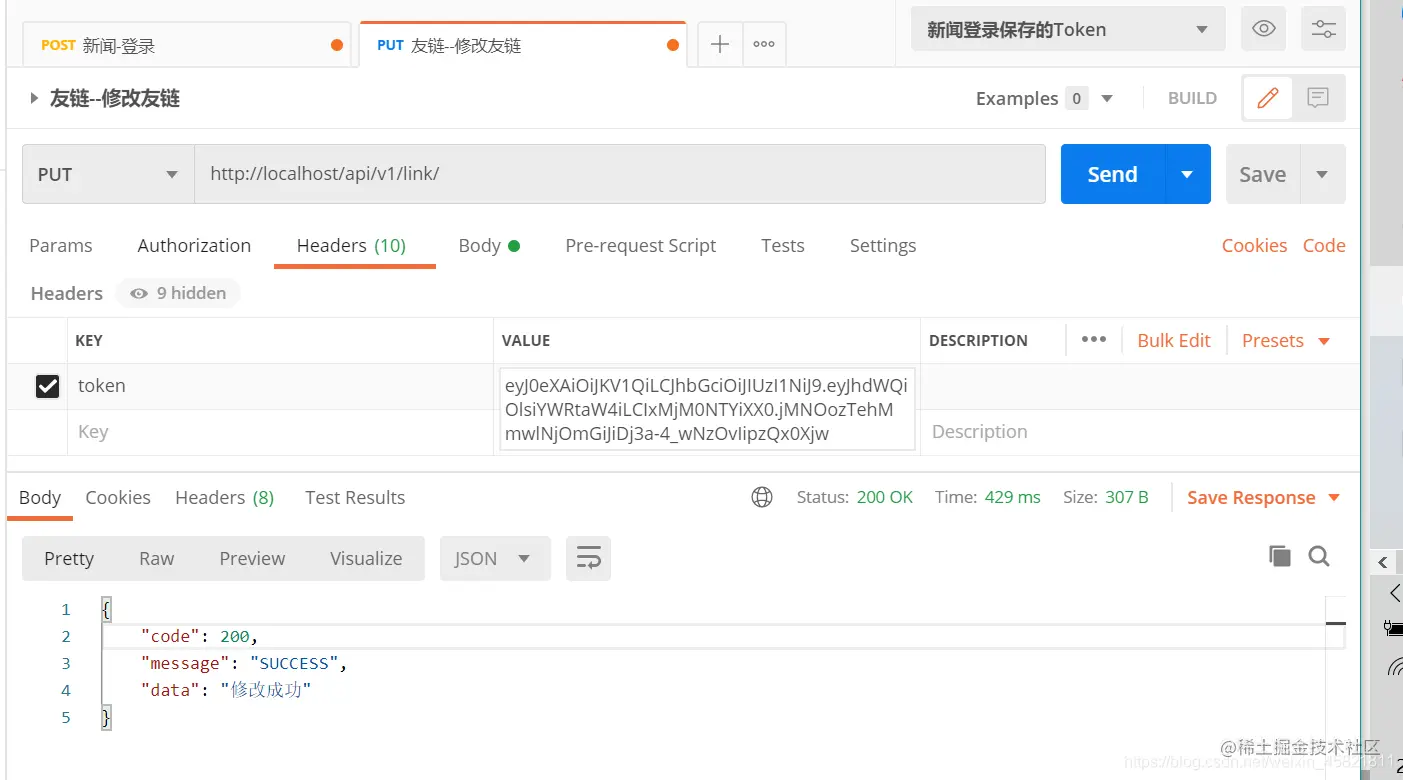
Task: Open Test Results tab
Action: coord(355,497)
